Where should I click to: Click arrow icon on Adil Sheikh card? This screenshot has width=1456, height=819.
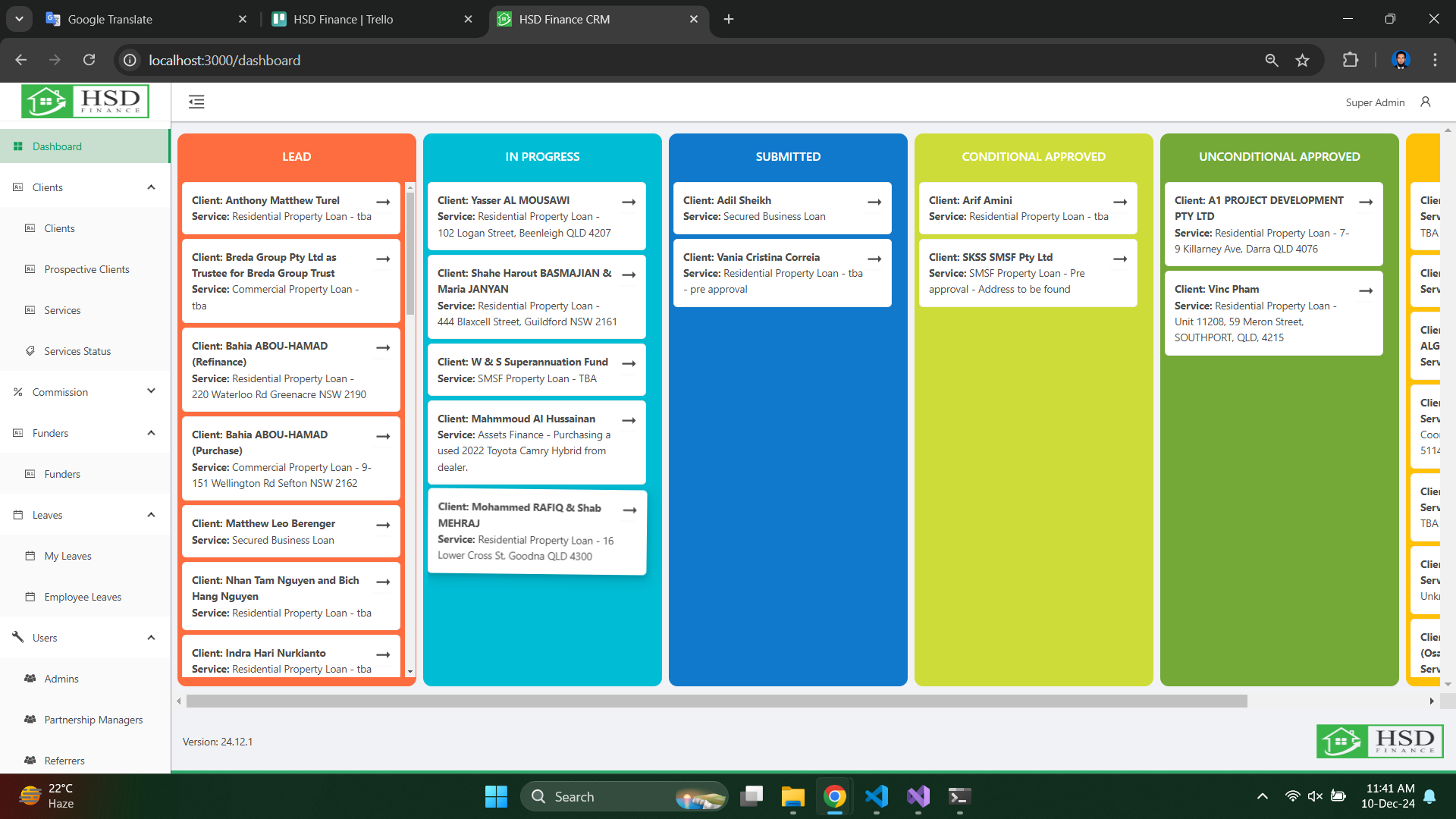874,202
